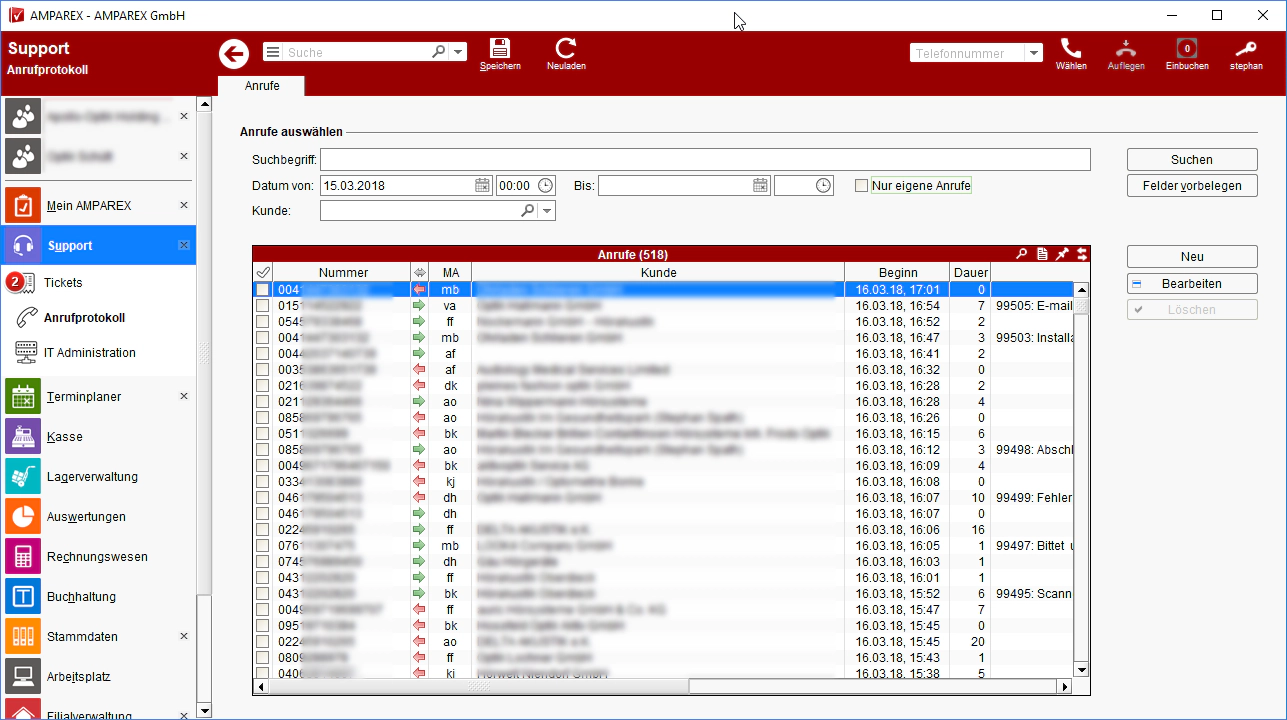Screen dimensions: 1287x720
Task: Click the Felder vorbelegen button
Action: 1191,186
